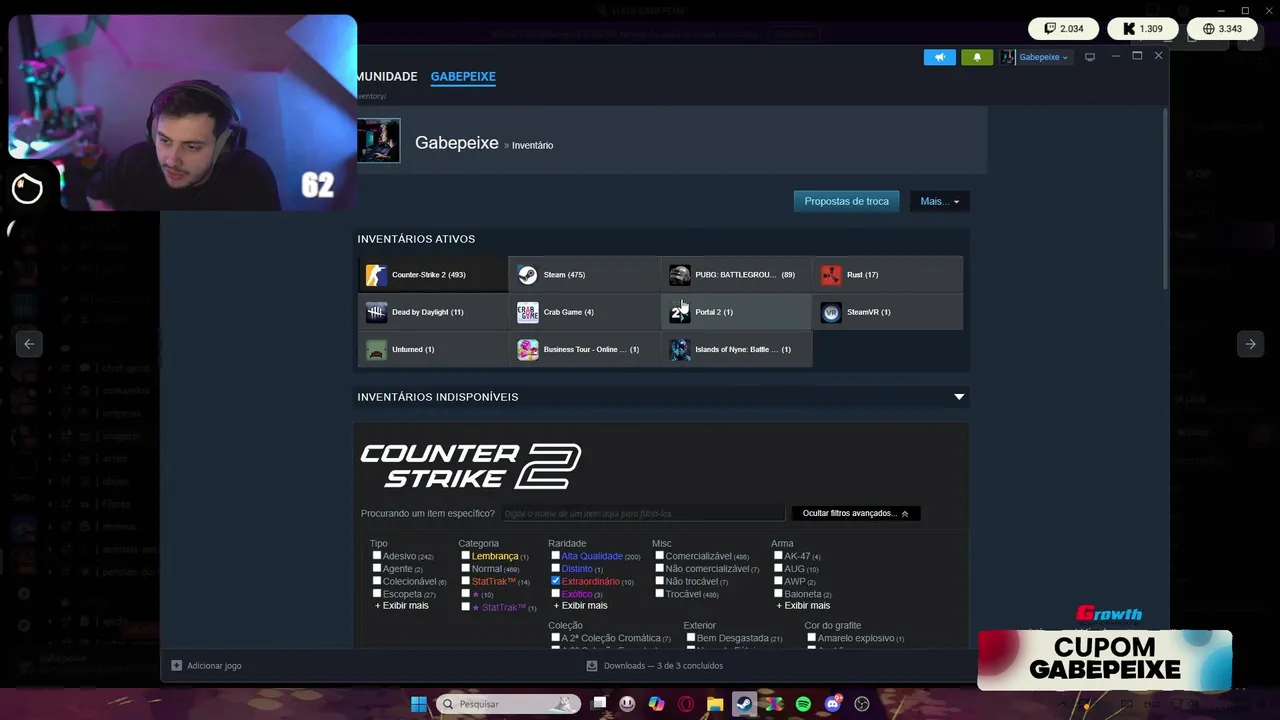Click the 2.034 viewer count badge
Screen dimensions: 1280x720
[1063, 29]
